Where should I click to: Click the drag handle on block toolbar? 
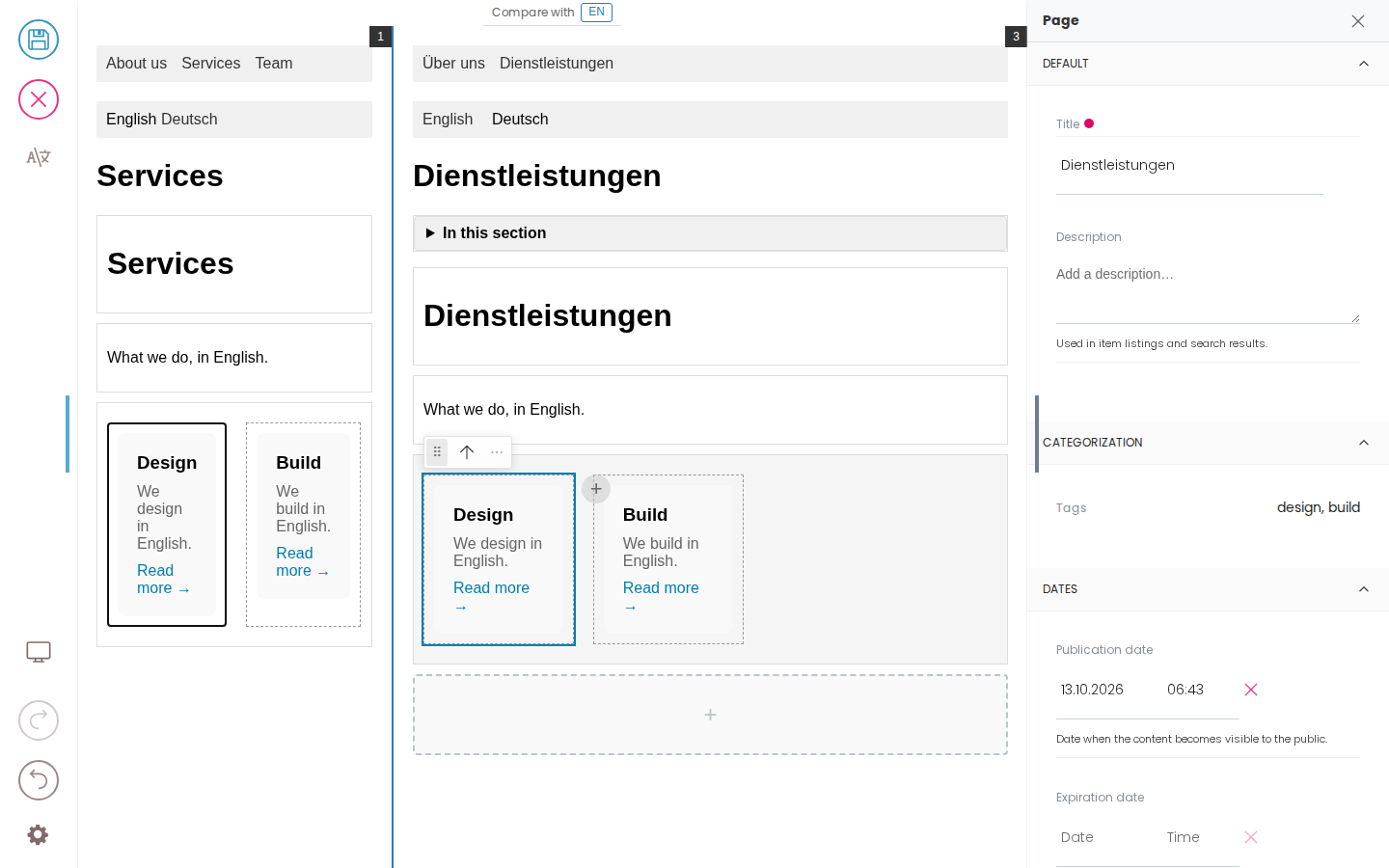pyautogui.click(x=437, y=451)
